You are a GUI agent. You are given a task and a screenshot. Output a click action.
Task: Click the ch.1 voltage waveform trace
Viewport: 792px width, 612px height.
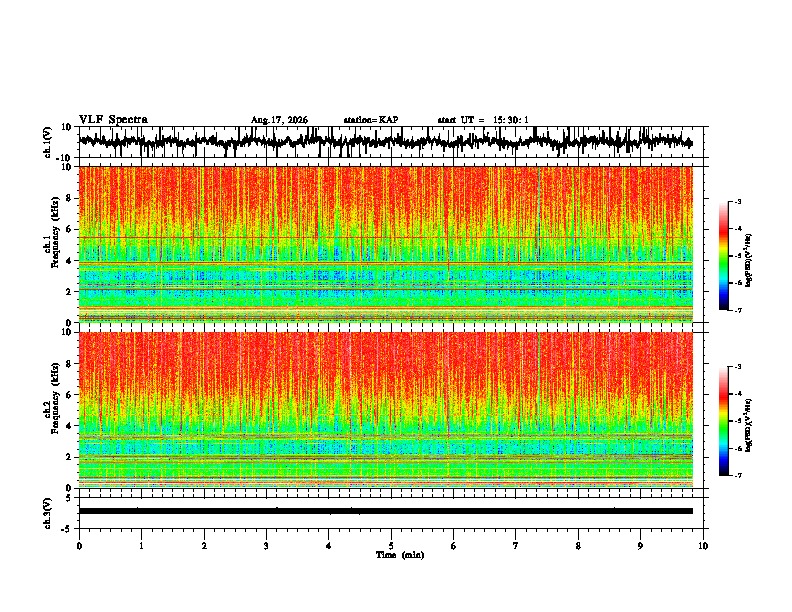385,142
